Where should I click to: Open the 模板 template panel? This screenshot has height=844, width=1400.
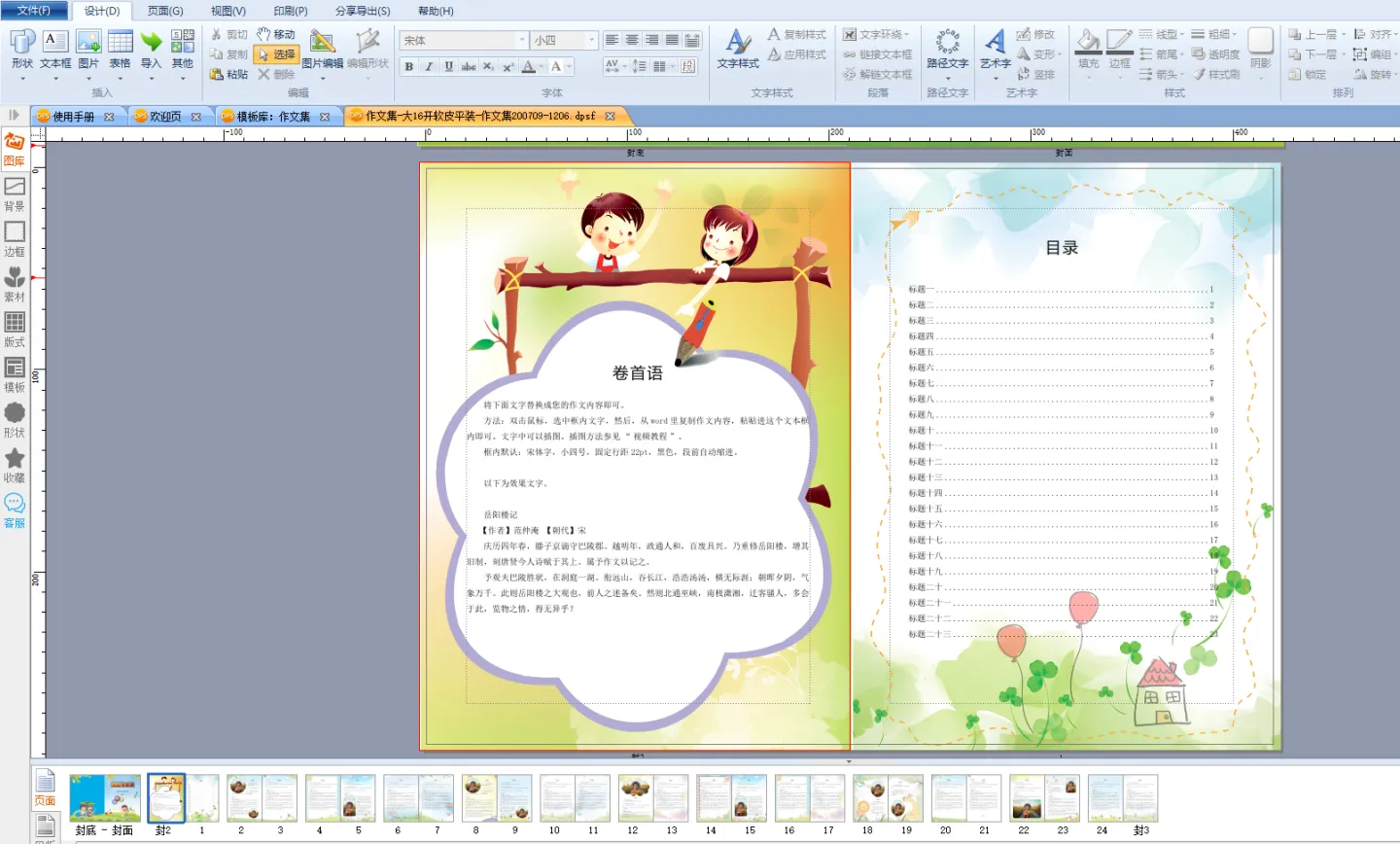pos(15,375)
